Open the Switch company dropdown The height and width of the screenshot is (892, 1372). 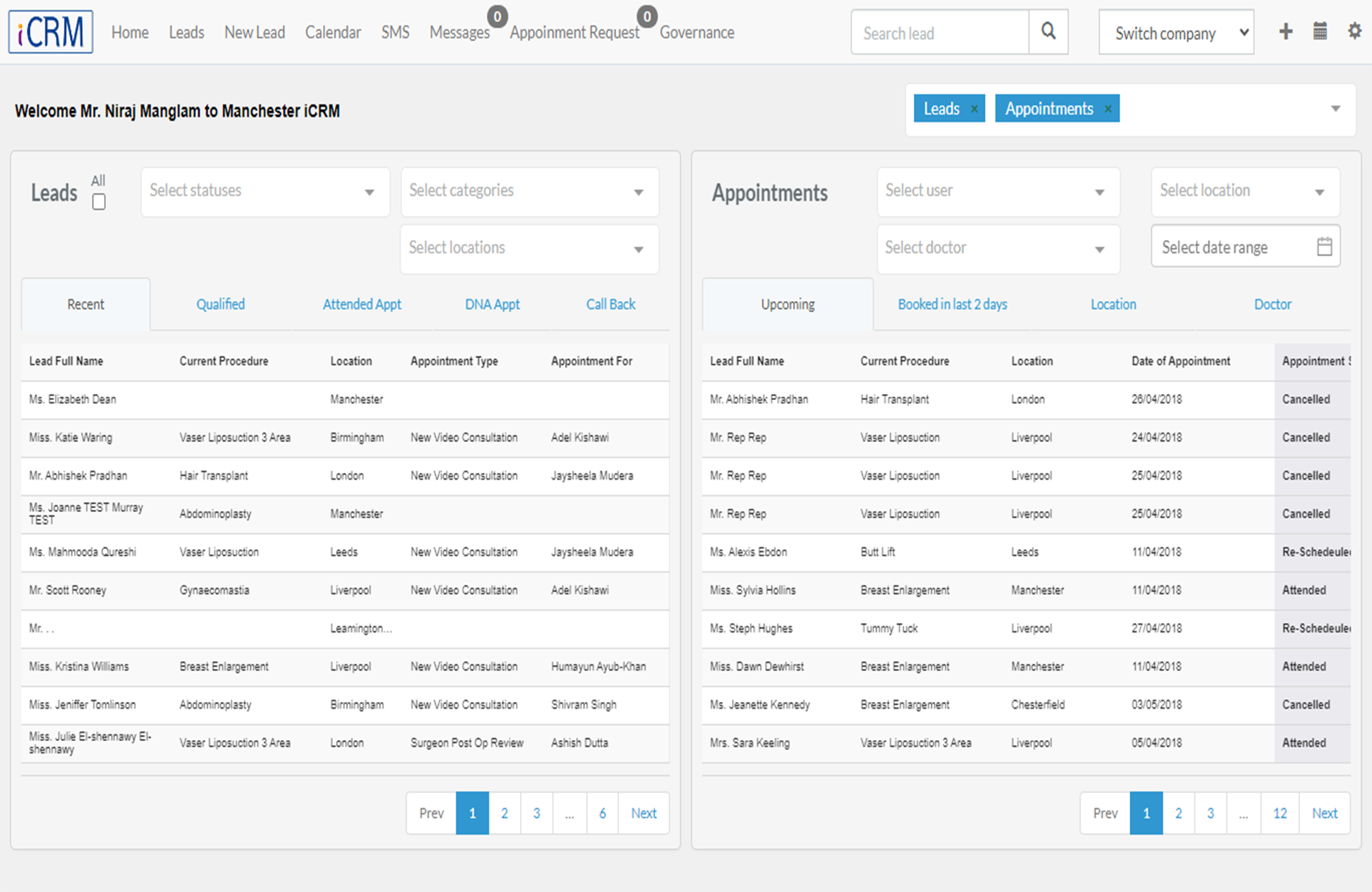1176,32
